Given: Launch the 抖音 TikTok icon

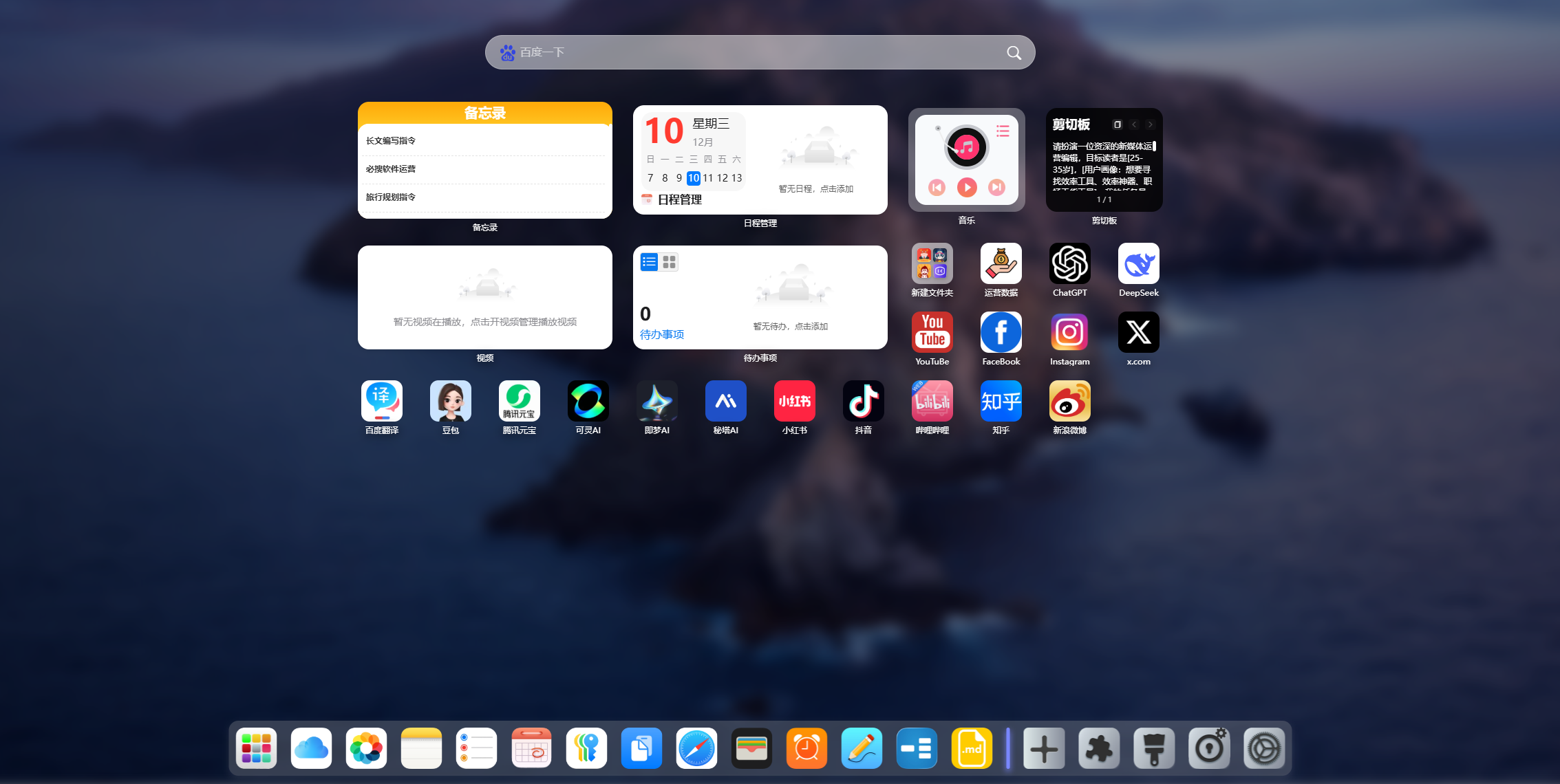Looking at the screenshot, I should [x=863, y=402].
